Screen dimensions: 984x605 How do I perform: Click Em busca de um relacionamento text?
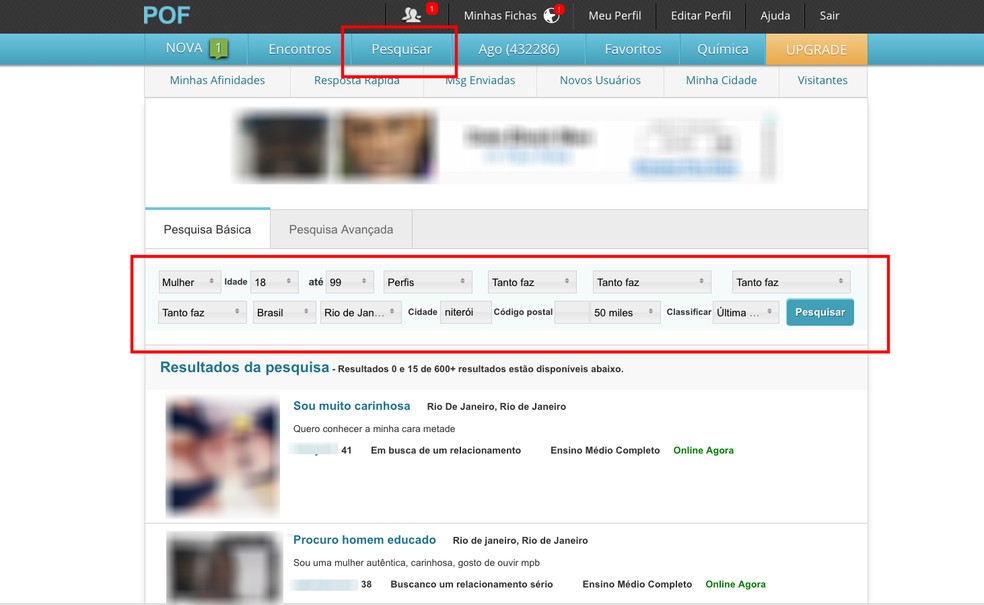(x=446, y=450)
